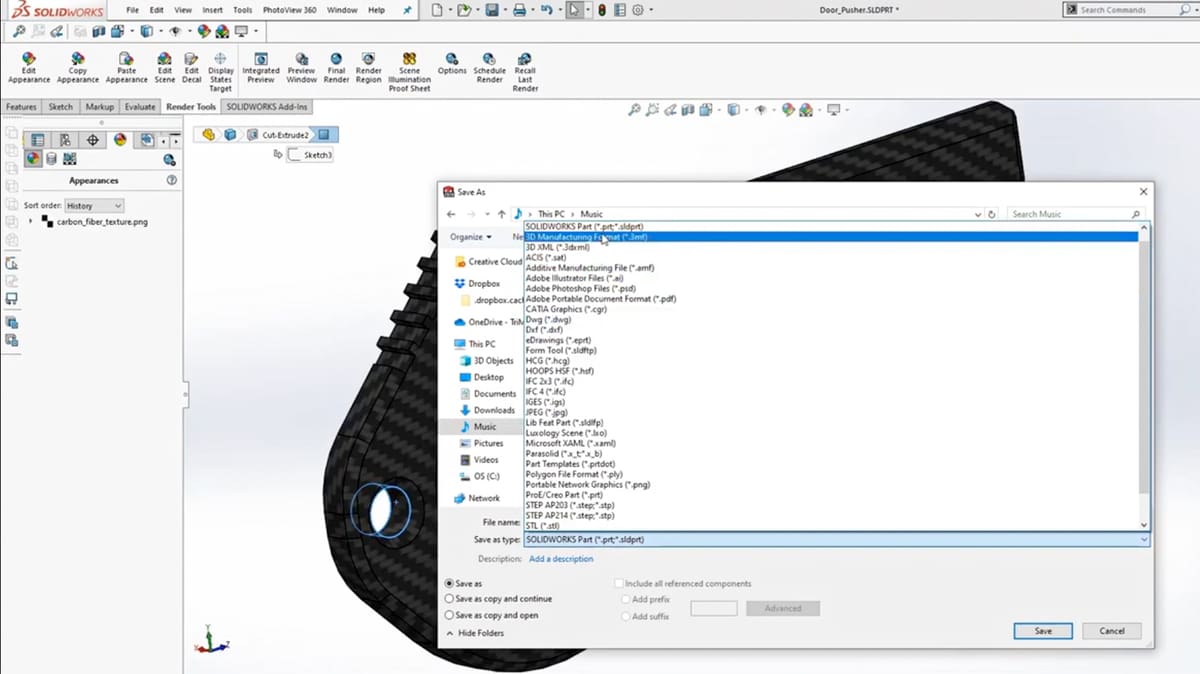The image size is (1200, 674).
Task: Expand carbon_fiber_texture.png tree item
Action: click(31, 221)
